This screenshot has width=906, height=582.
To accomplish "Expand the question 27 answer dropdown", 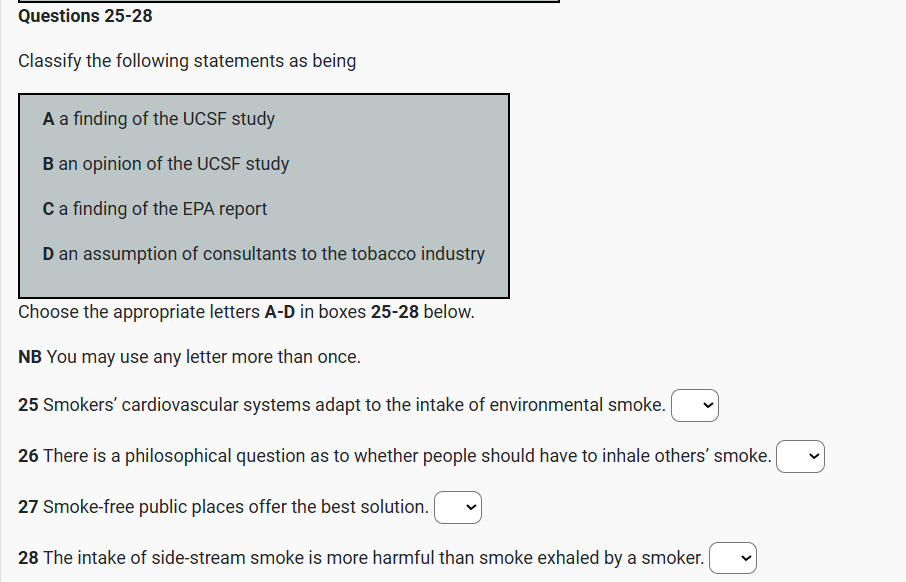I will click(458, 508).
